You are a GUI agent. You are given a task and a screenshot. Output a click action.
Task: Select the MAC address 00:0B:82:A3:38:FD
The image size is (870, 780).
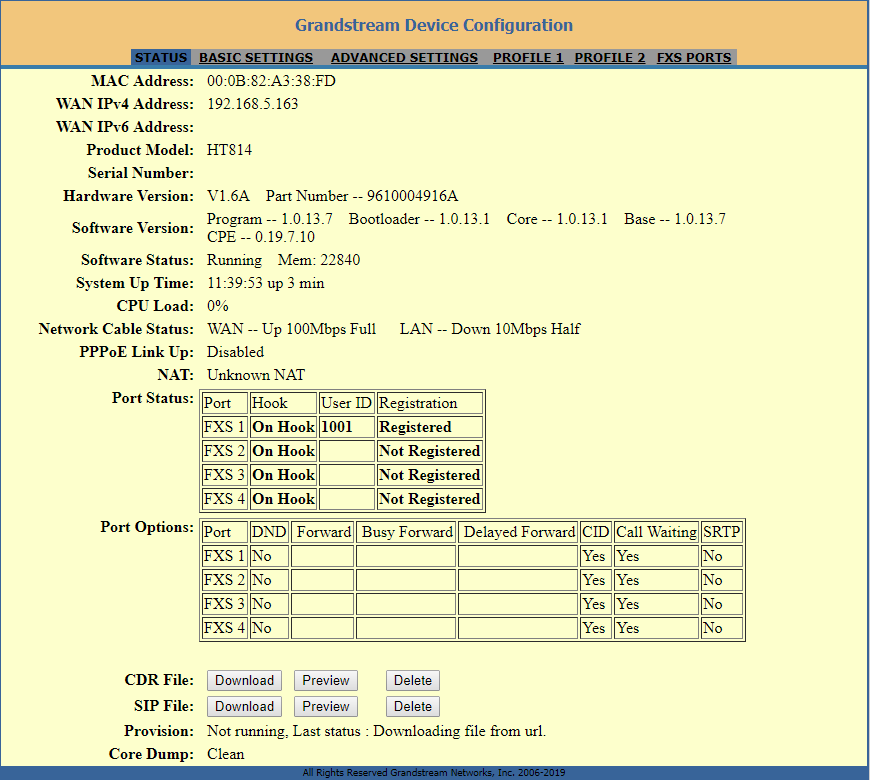[271, 81]
